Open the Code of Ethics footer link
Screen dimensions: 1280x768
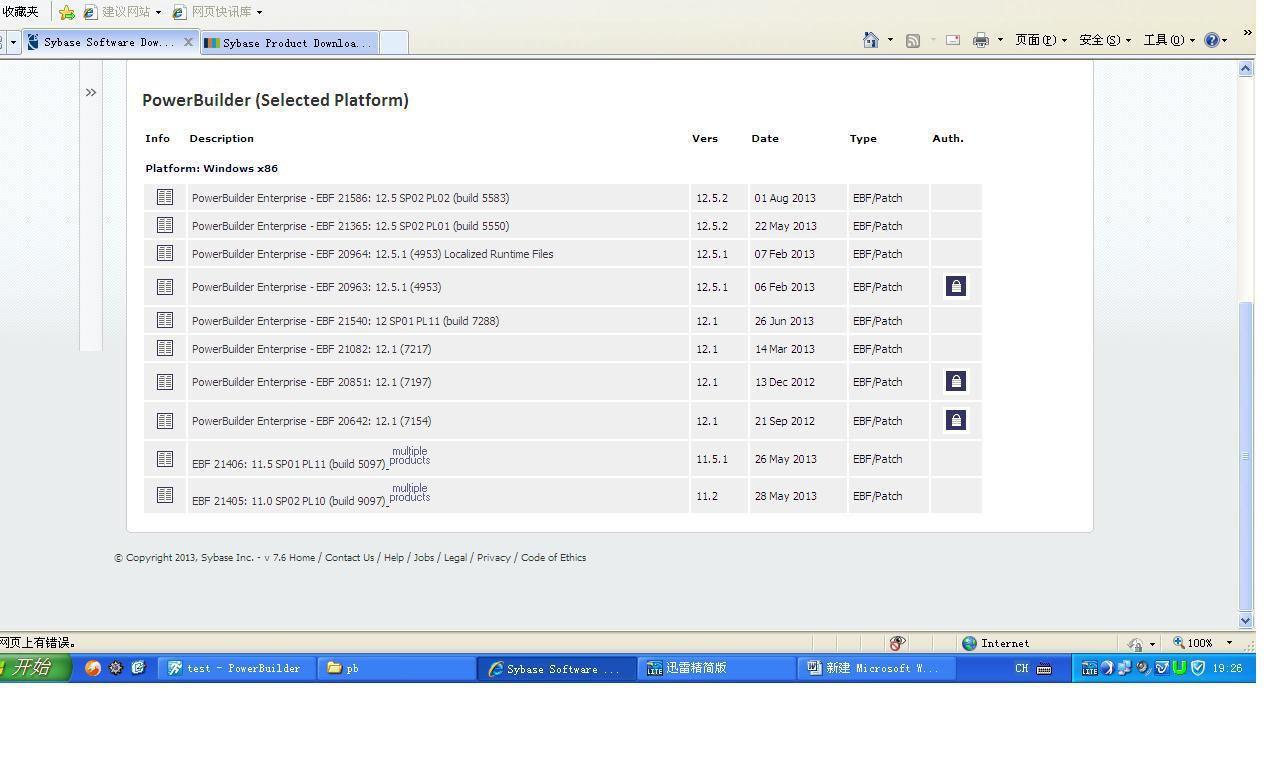[553, 558]
